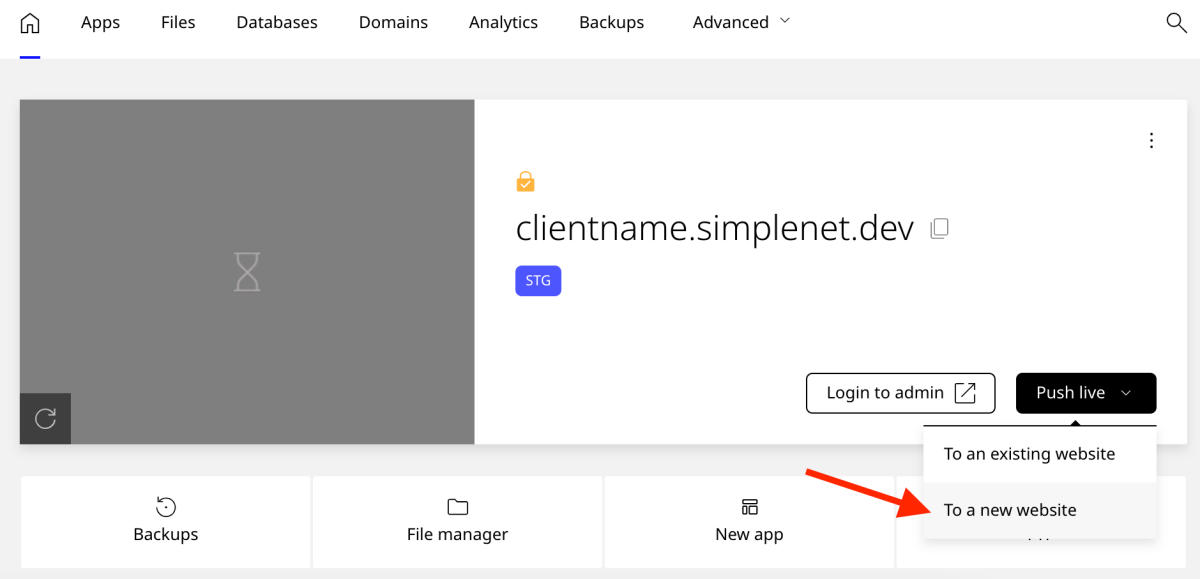Click the STG staging badge
The image size is (1200, 579).
click(538, 281)
